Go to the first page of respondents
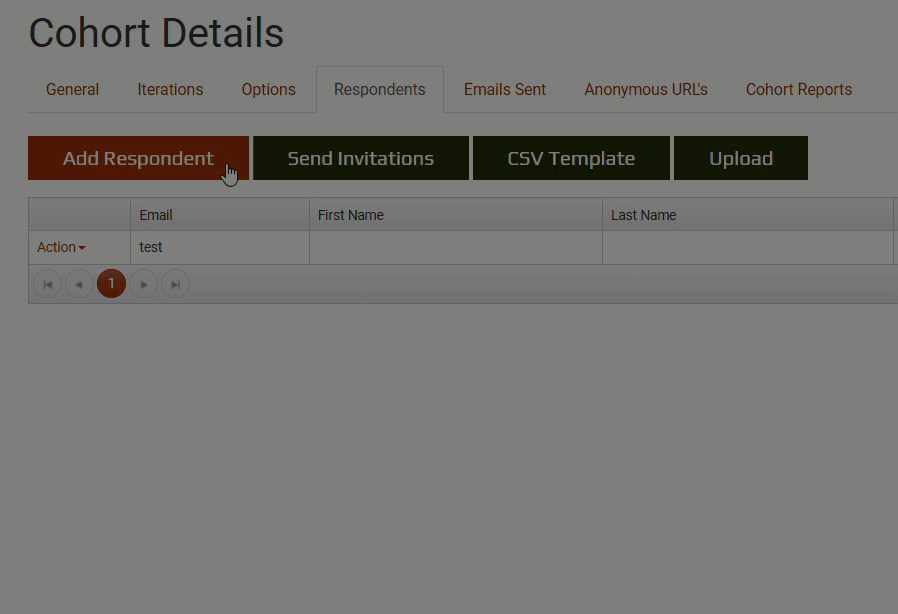This screenshot has width=898, height=614. click(47, 285)
